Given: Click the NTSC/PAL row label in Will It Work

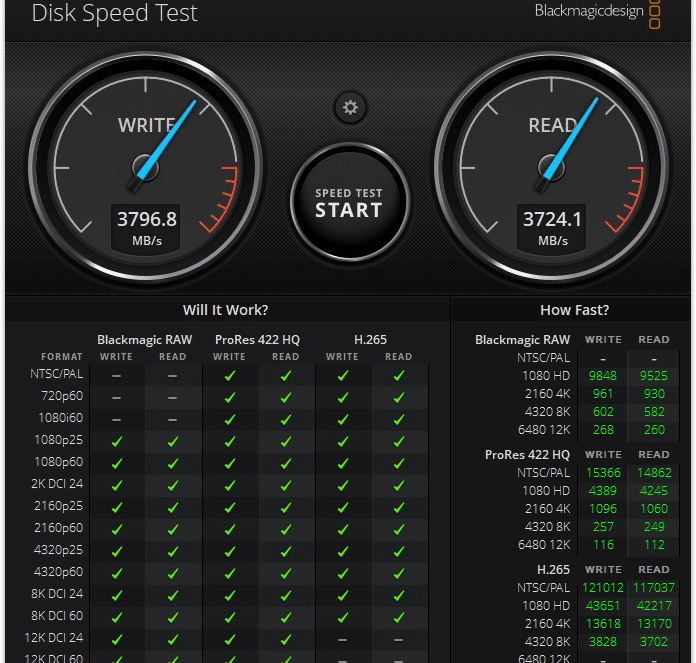Looking at the screenshot, I should pos(56,374).
